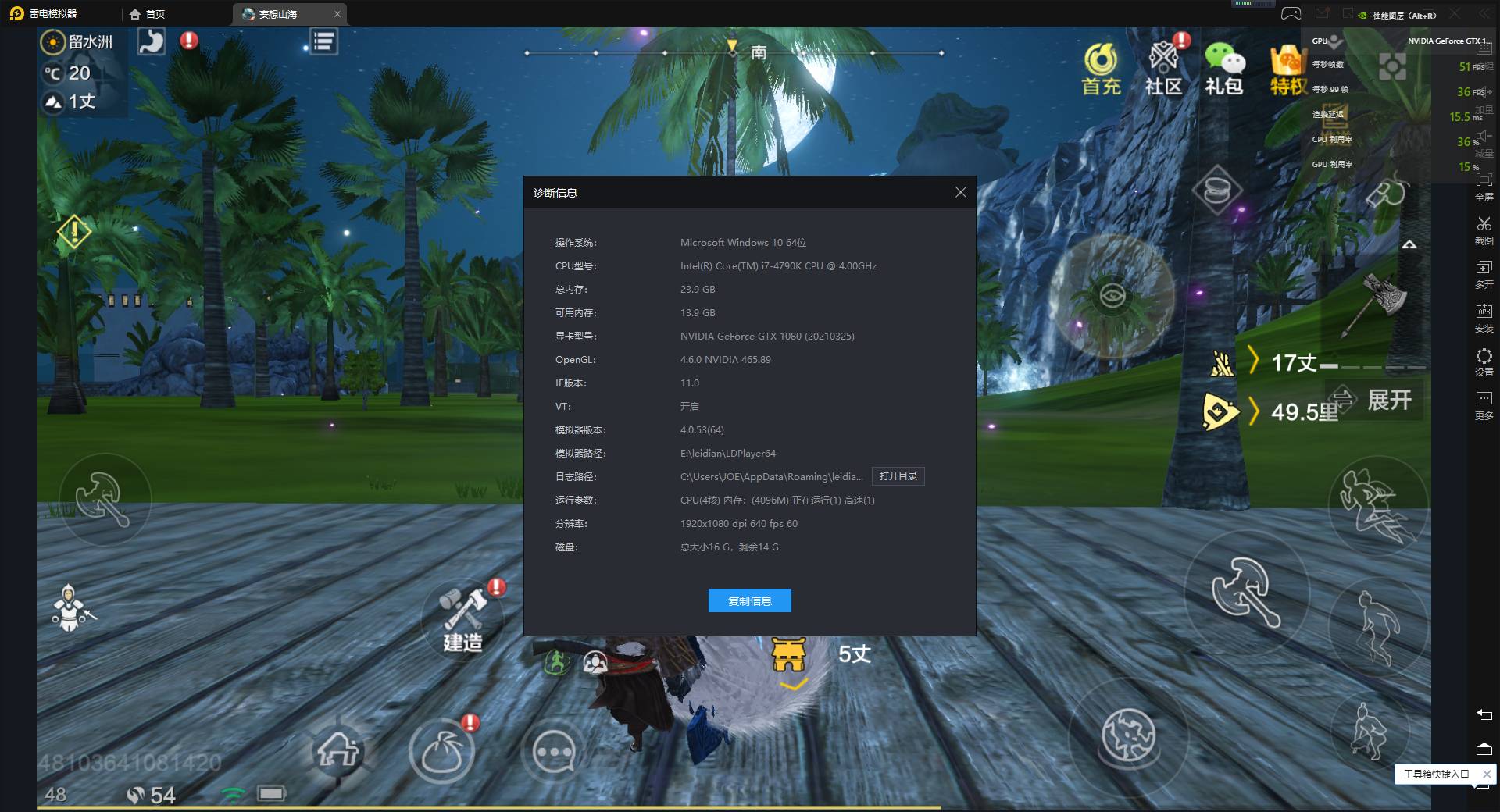Click the 打开目录 open directory button
Viewport: 1500px width, 812px height.
tap(898, 476)
